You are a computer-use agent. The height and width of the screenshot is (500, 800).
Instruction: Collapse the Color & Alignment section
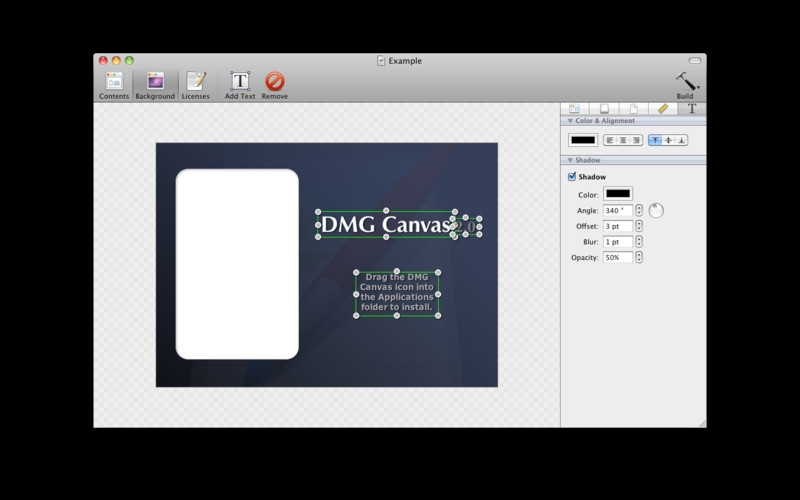coord(570,121)
